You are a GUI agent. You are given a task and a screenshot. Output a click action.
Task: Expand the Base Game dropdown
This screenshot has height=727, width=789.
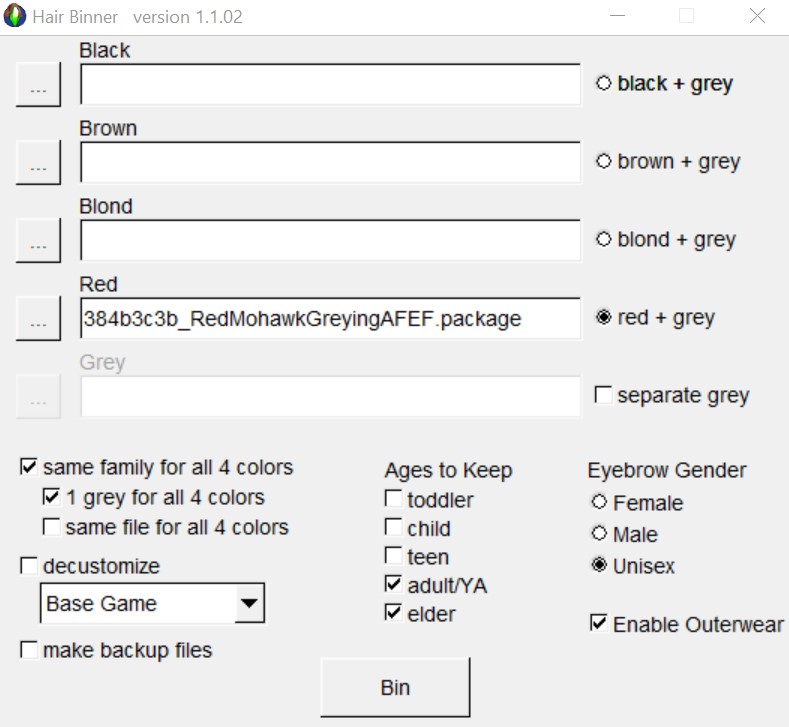pos(249,604)
